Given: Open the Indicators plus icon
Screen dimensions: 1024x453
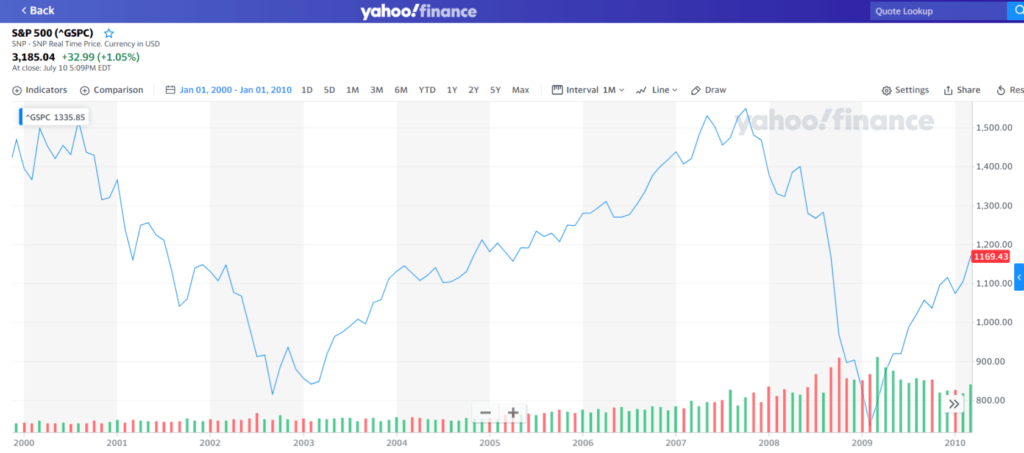Looking at the screenshot, I should tap(16, 90).
